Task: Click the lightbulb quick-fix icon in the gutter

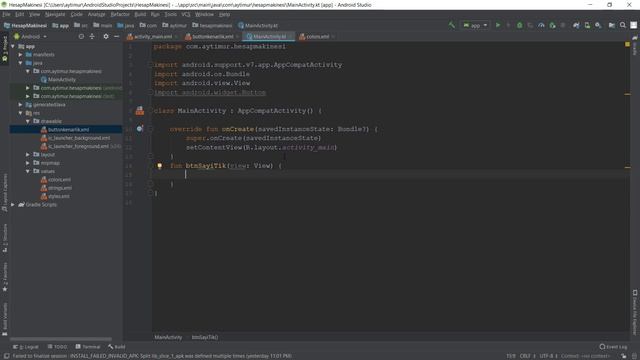Action: tap(160, 166)
